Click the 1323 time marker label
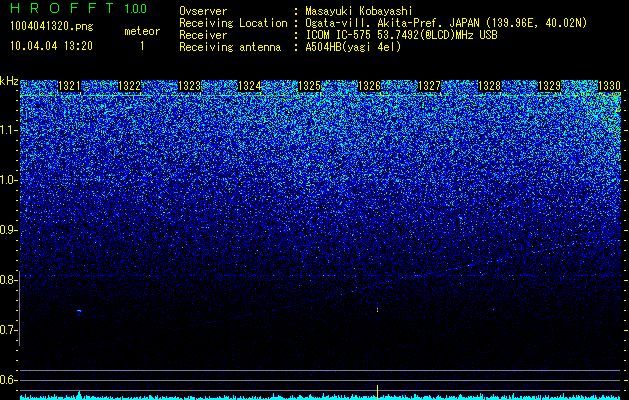The image size is (629, 400). tap(189, 86)
